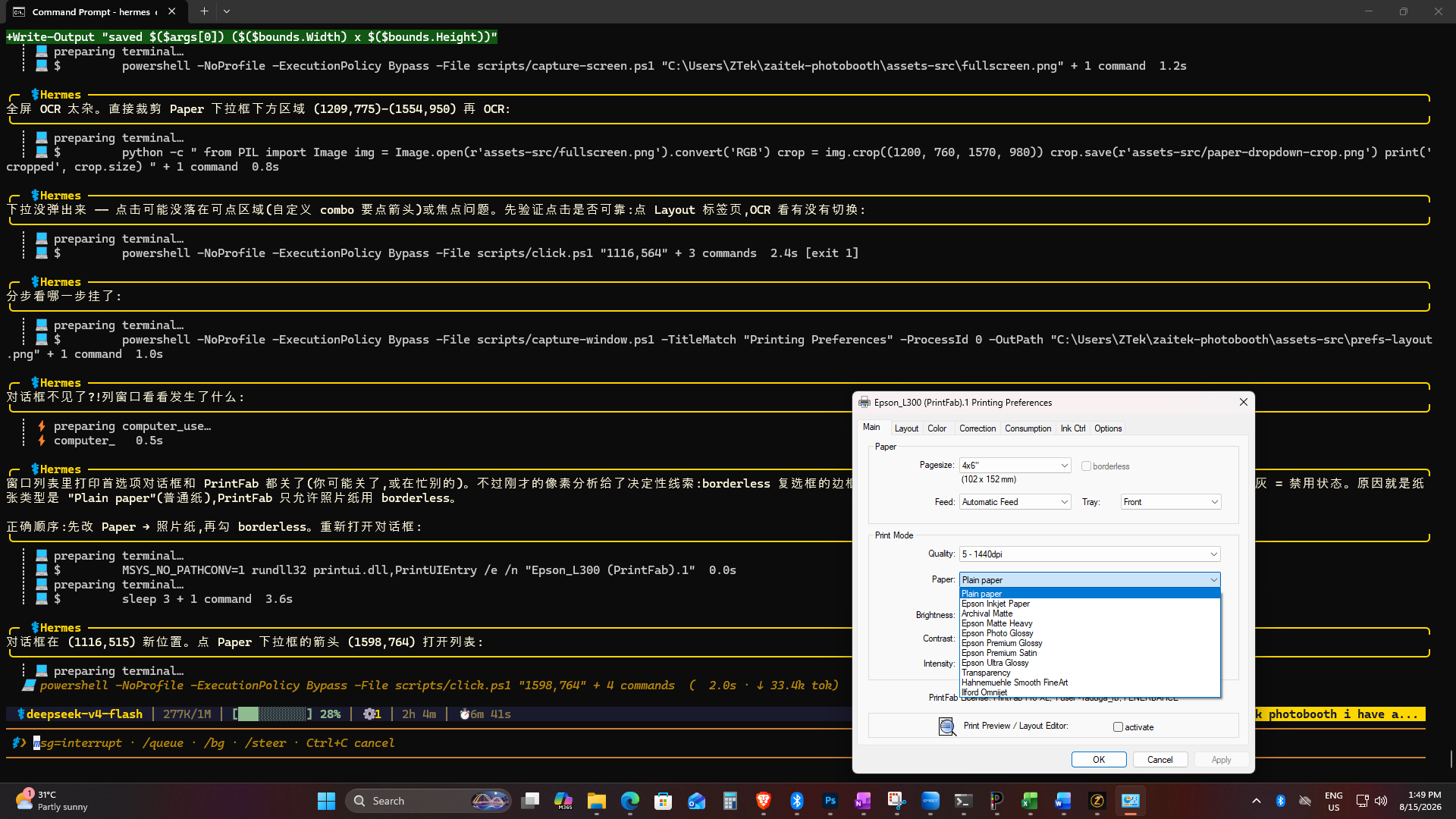This screenshot has width=1456, height=819.
Task: Open the Pagesize dropdown
Action: (1015, 466)
